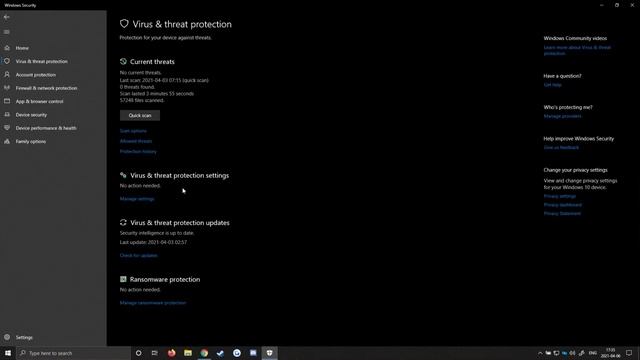The height and width of the screenshot is (360, 640).
Task: Click the volume icon in system tray
Action: (x=572, y=353)
